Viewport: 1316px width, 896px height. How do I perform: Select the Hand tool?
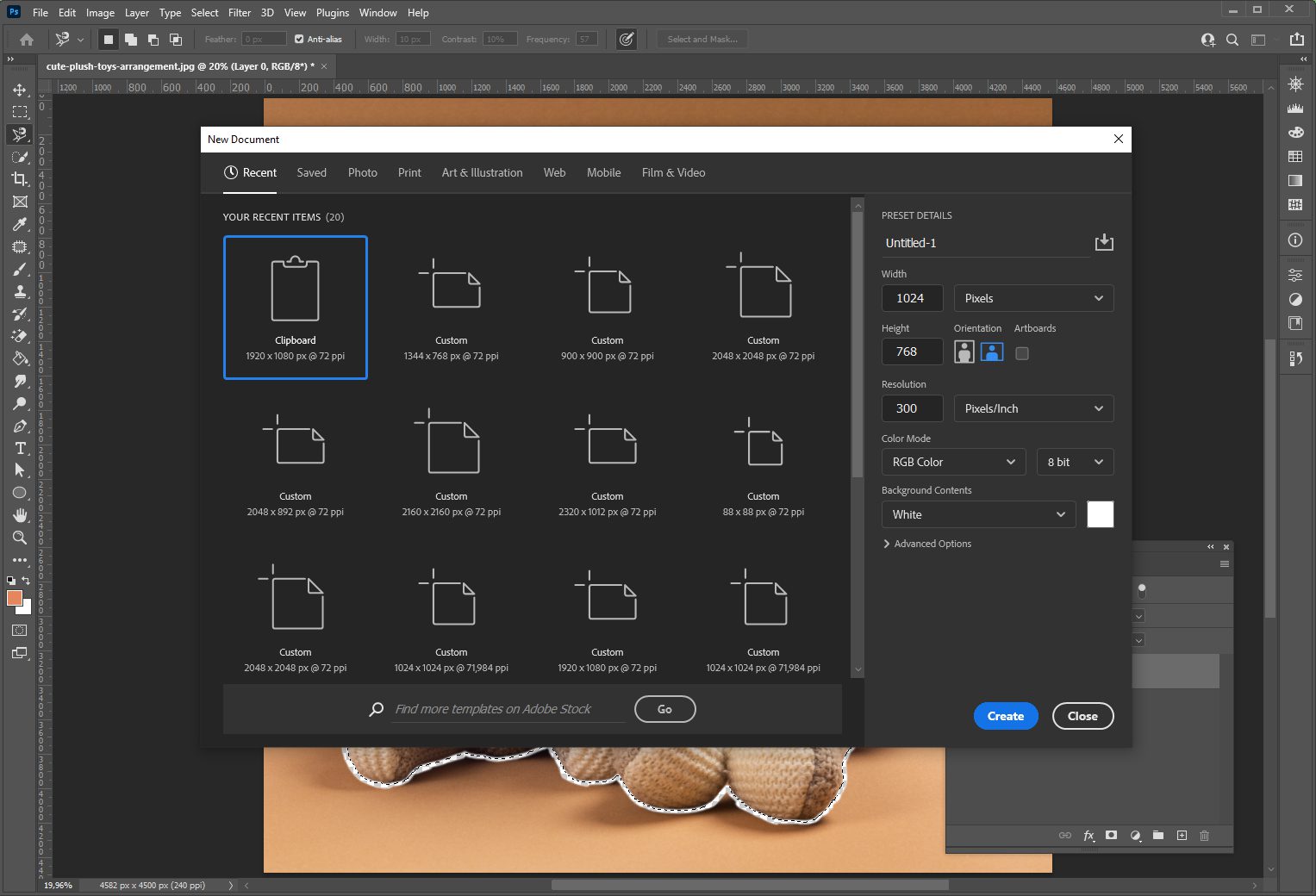20,515
